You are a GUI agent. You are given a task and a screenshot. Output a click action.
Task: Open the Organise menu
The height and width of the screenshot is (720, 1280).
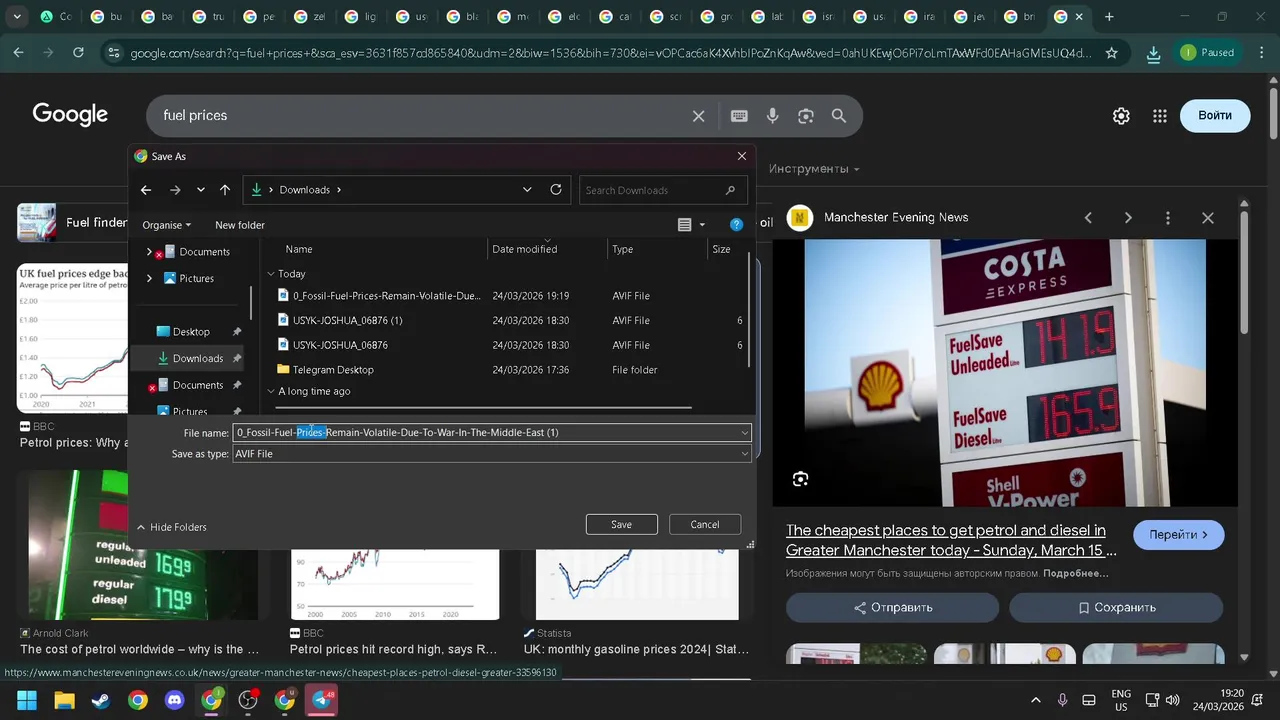(x=166, y=225)
